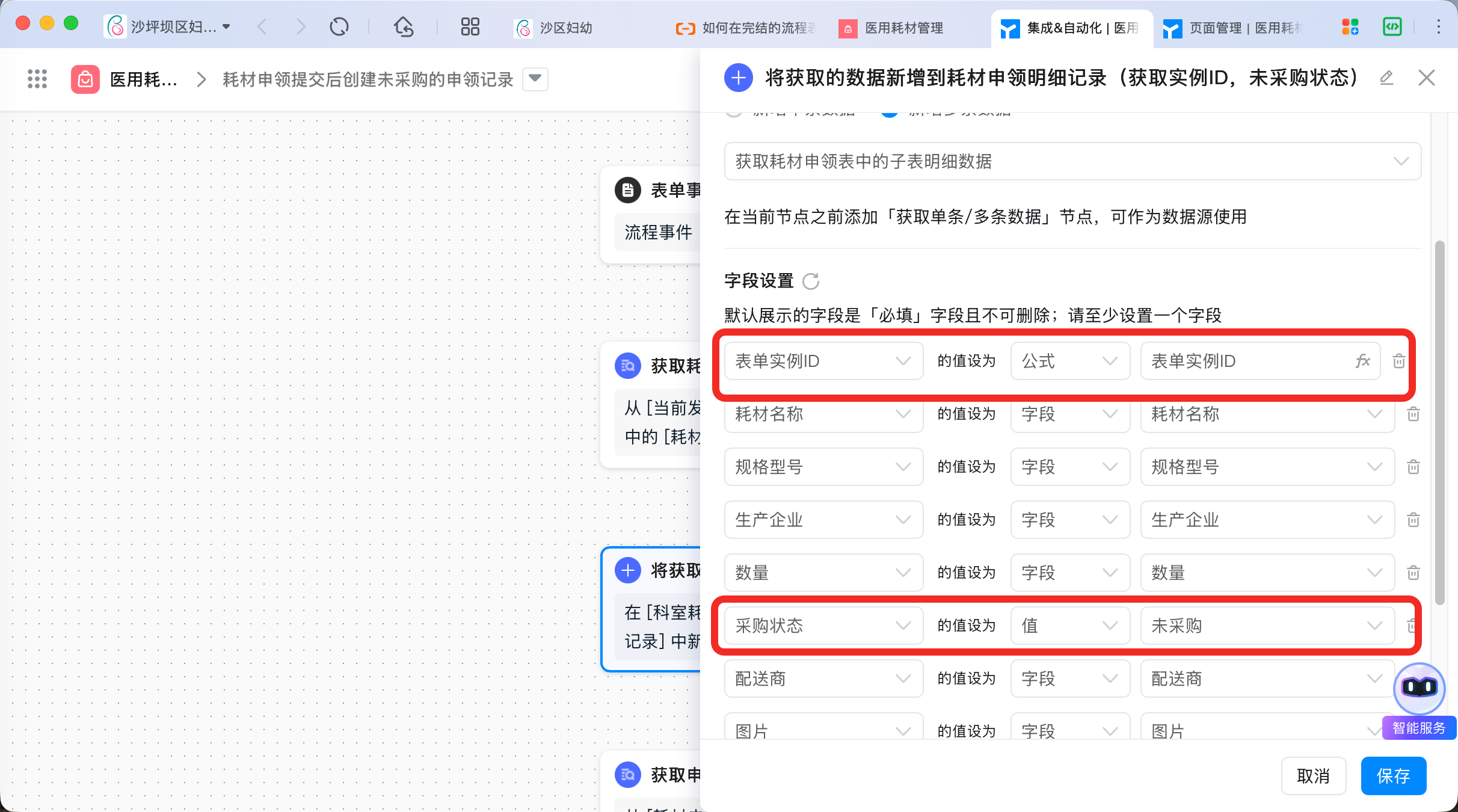
Task: Click the 医用耗材 red shopping bag app icon
Action: (85, 79)
